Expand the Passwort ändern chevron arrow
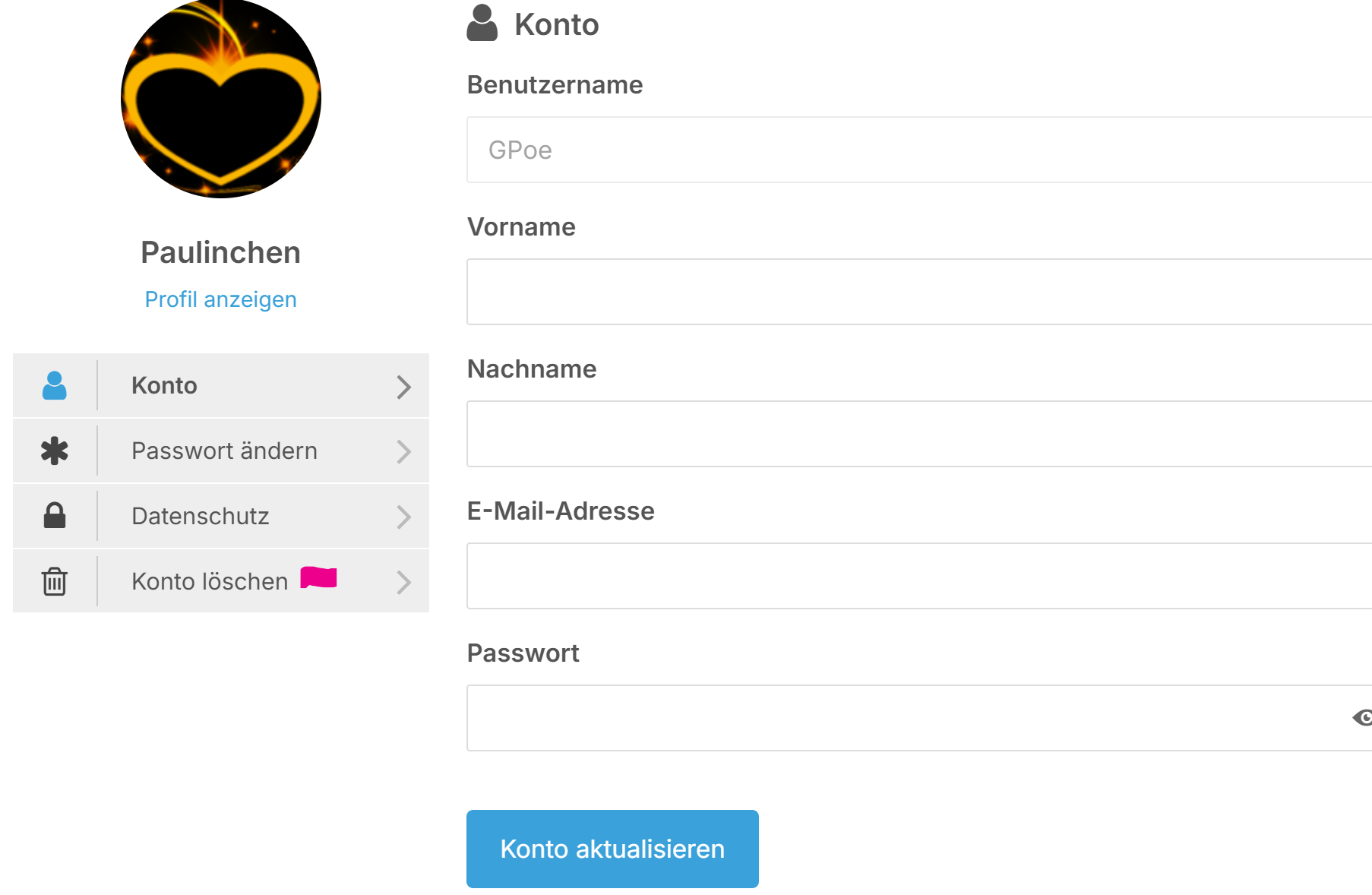The image size is (1372, 895). (403, 452)
